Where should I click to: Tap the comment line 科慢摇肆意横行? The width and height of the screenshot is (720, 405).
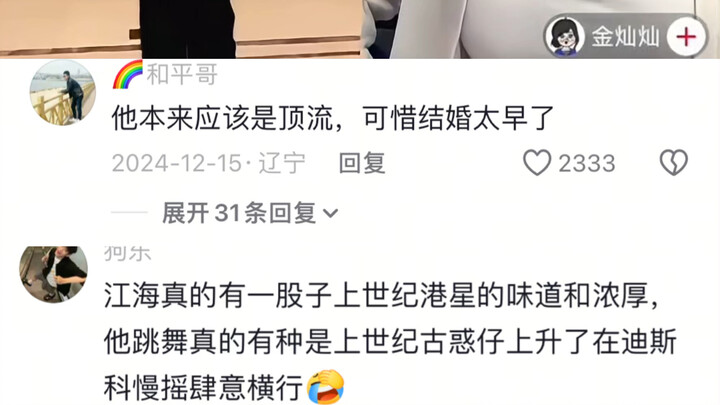pyautogui.click(x=203, y=388)
